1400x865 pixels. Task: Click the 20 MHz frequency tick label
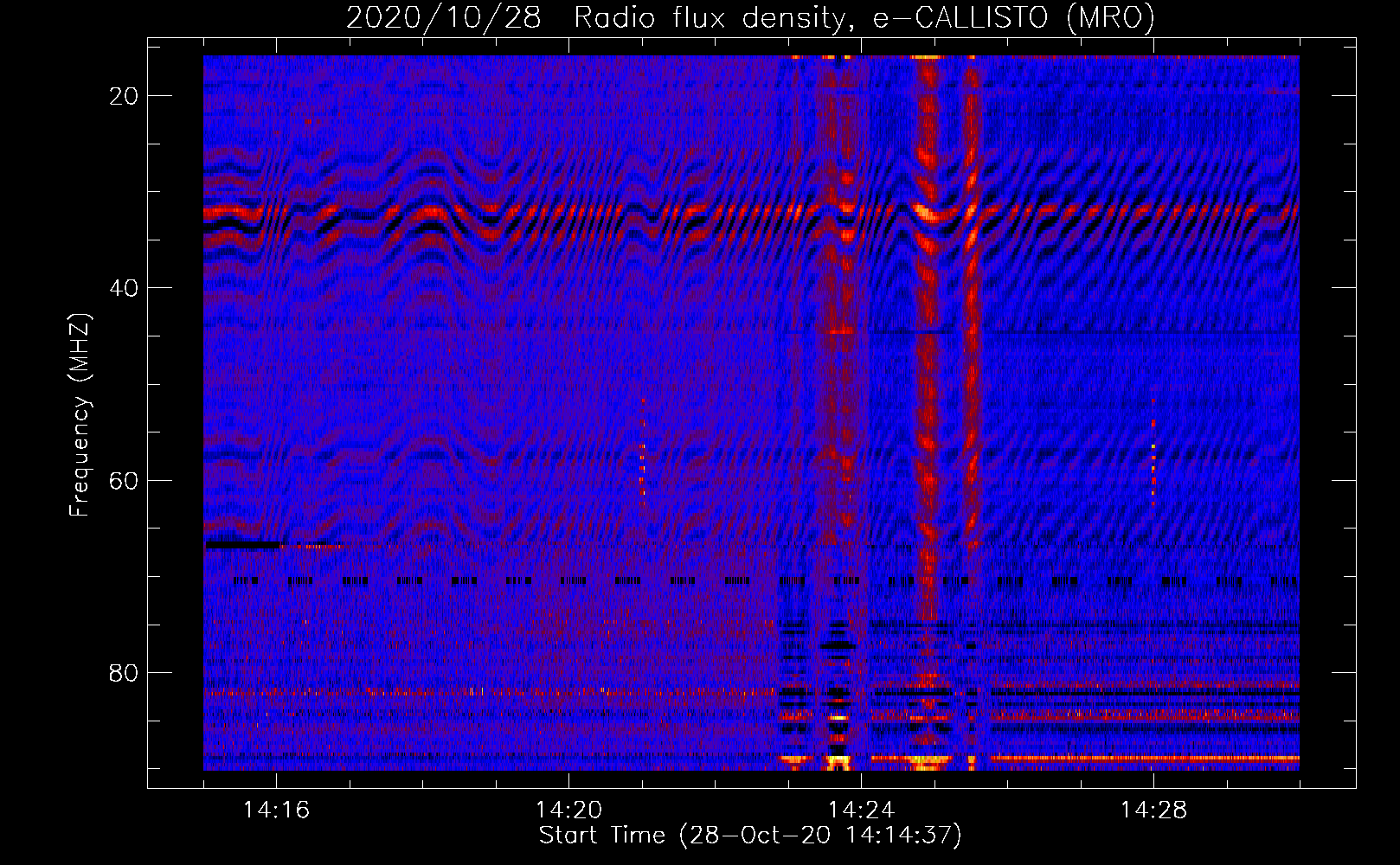click(124, 96)
